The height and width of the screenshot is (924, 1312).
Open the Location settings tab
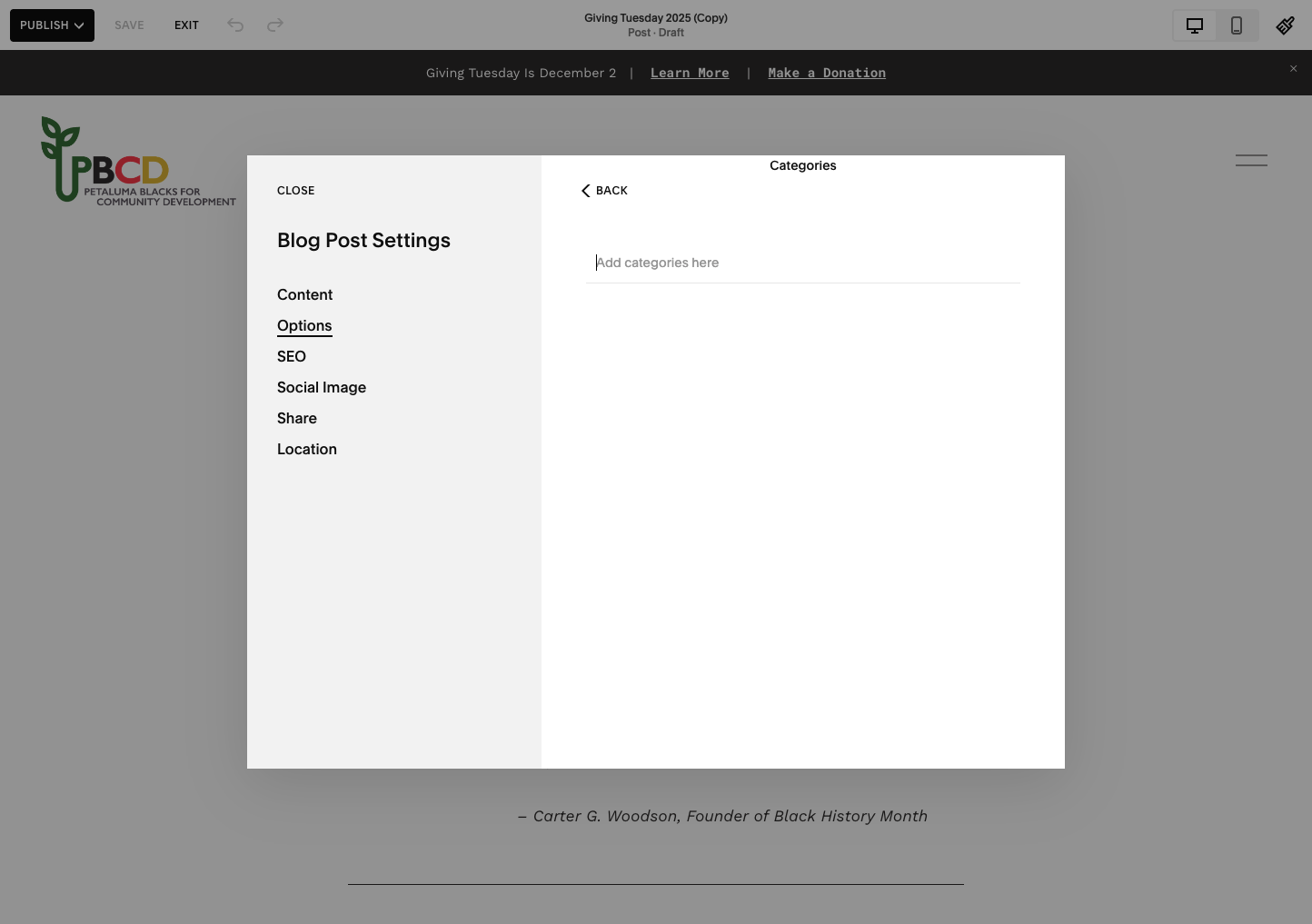point(307,450)
